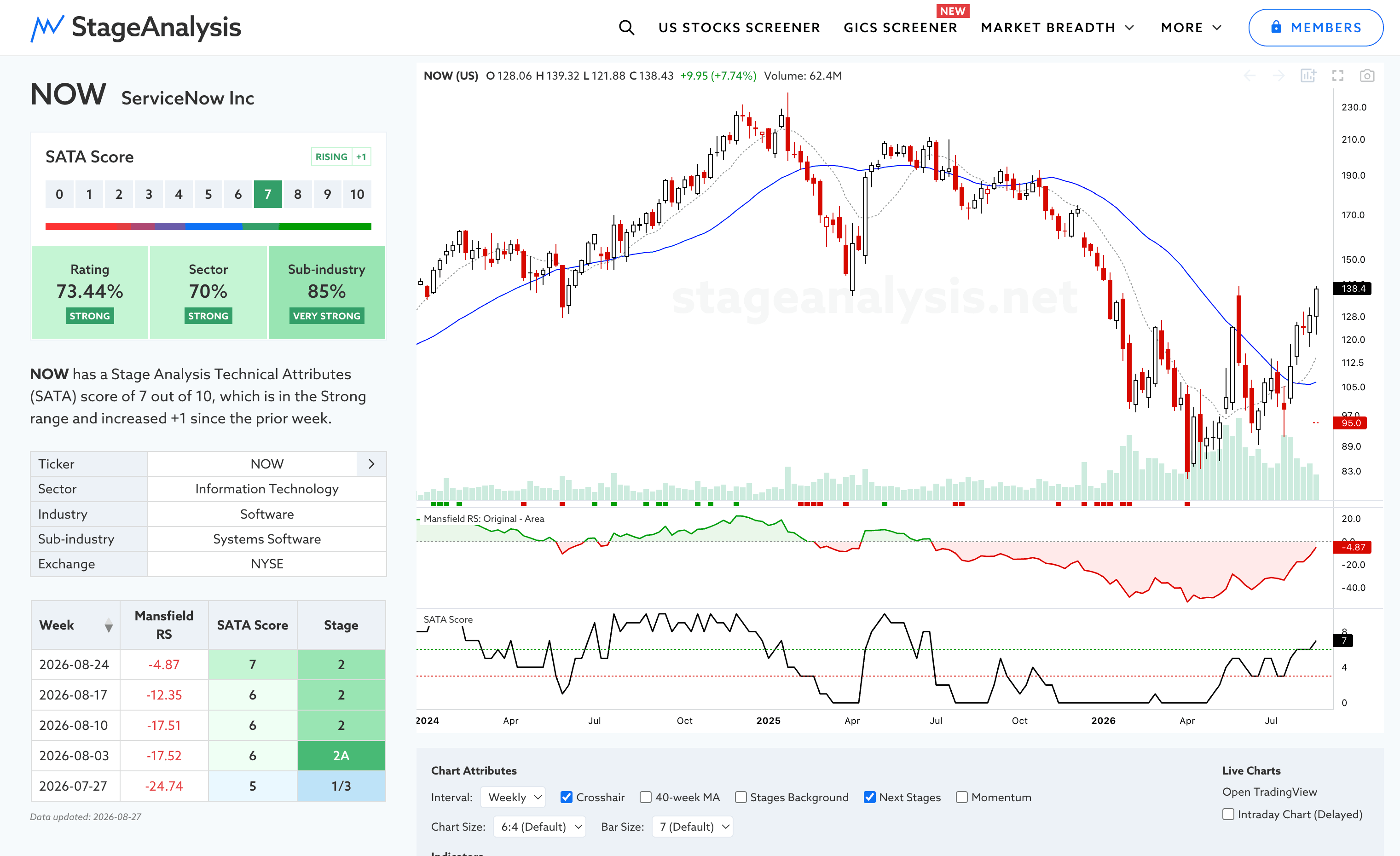
Task: Open TradingView live chart link
Action: pyautogui.click(x=1269, y=792)
